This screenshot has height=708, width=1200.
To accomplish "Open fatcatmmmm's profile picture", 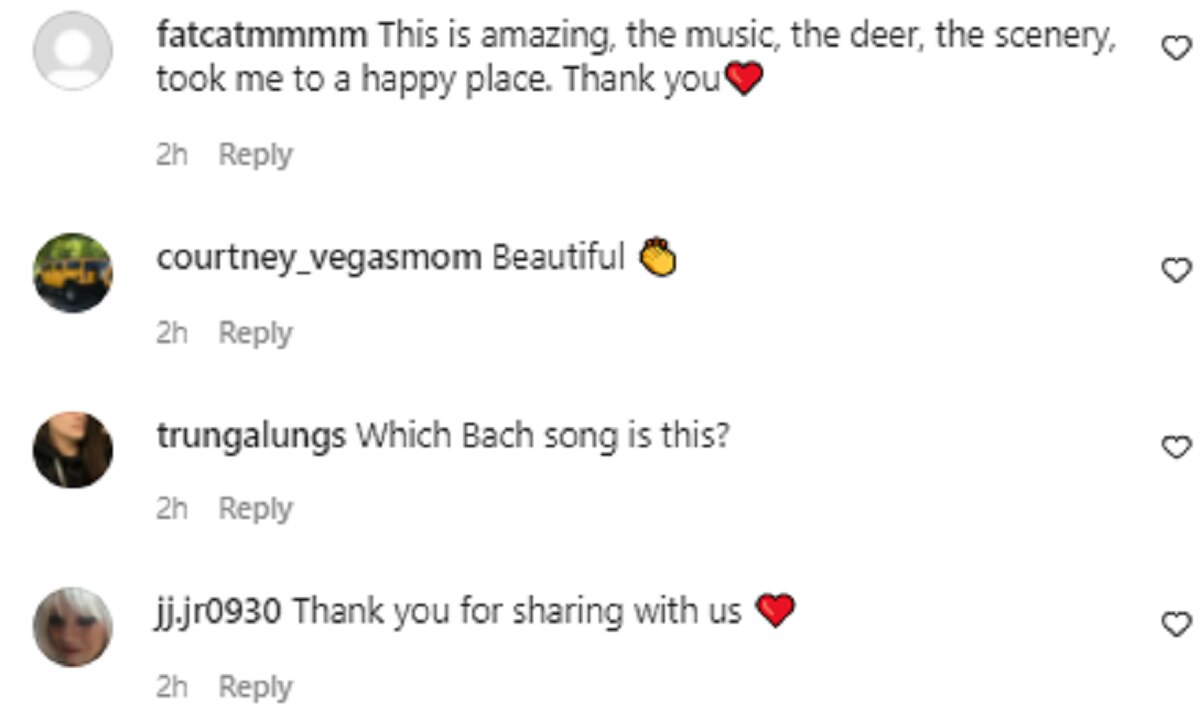I will [73, 51].
